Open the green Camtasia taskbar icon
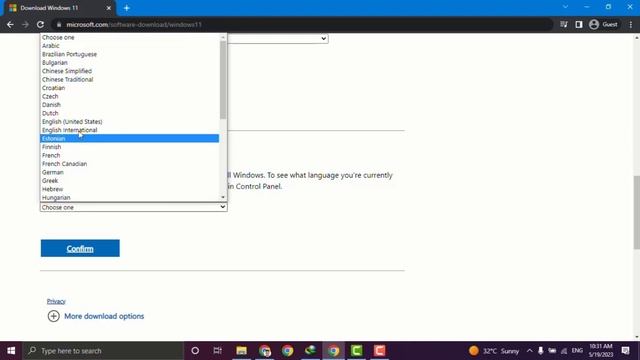640x360 pixels. tap(356, 351)
